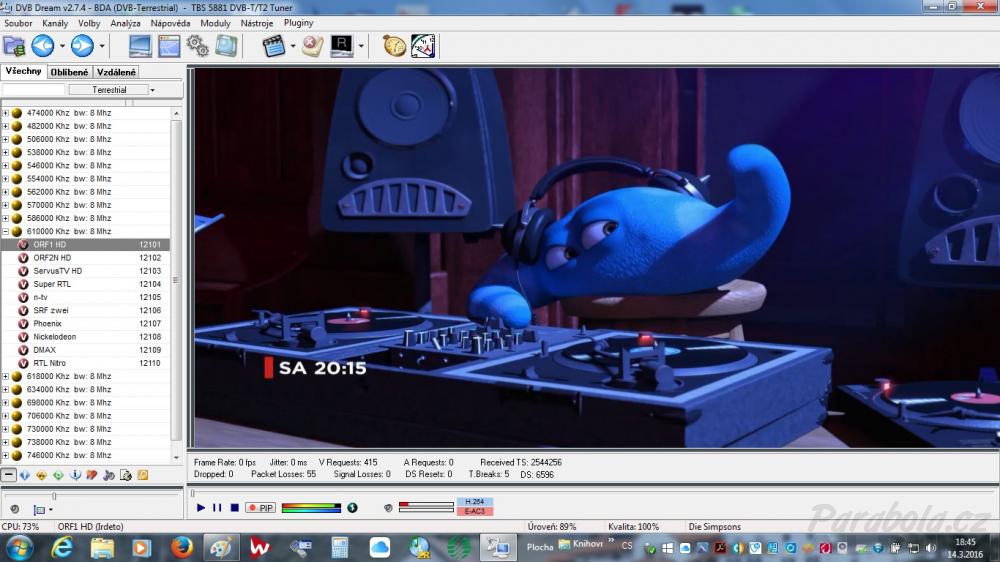The height and width of the screenshot is (562, 1000).
Task: Click the yellow radiation channel list icon
Action: point(41,475)
